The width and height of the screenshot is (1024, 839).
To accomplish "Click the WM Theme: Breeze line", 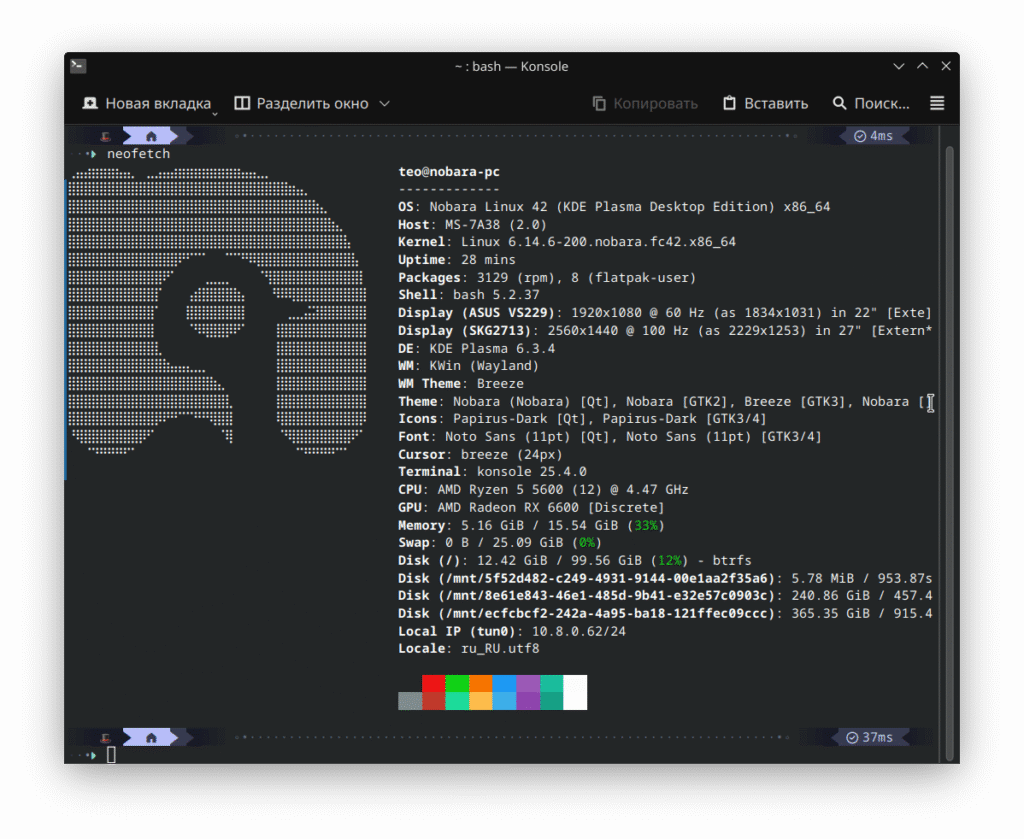I will click(x=460, y=384).
